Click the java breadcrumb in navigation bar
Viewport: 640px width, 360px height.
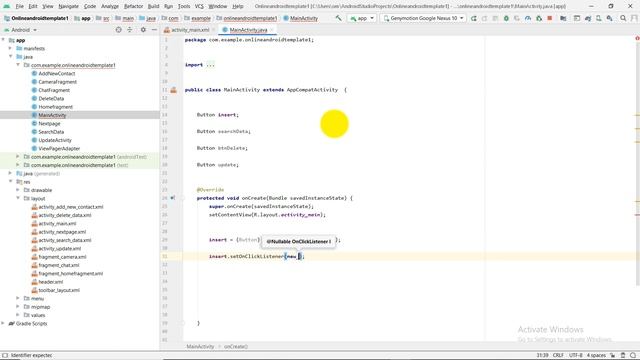(x=151, y=18)
